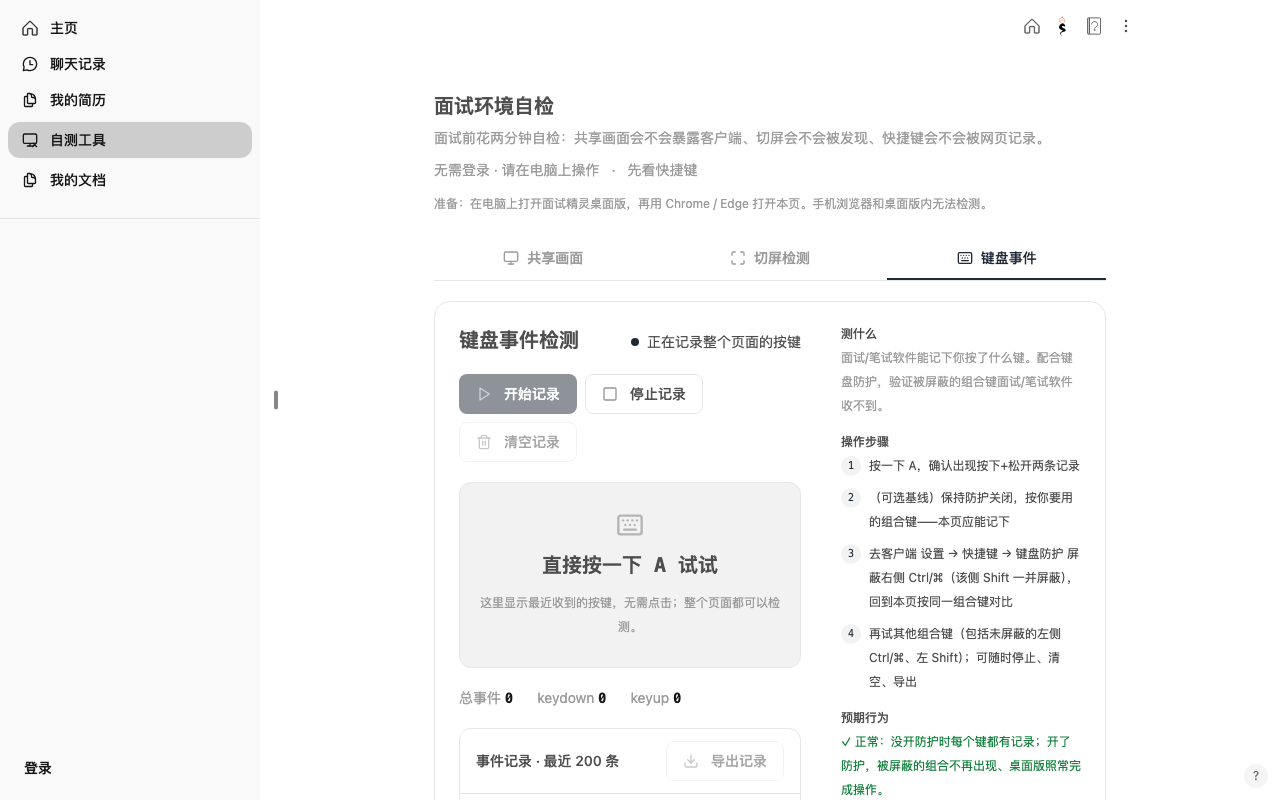Click the 预期行为 heading
Image resolution: width=1280 pixels, height=800 pixels.
(x=865, y=718)
